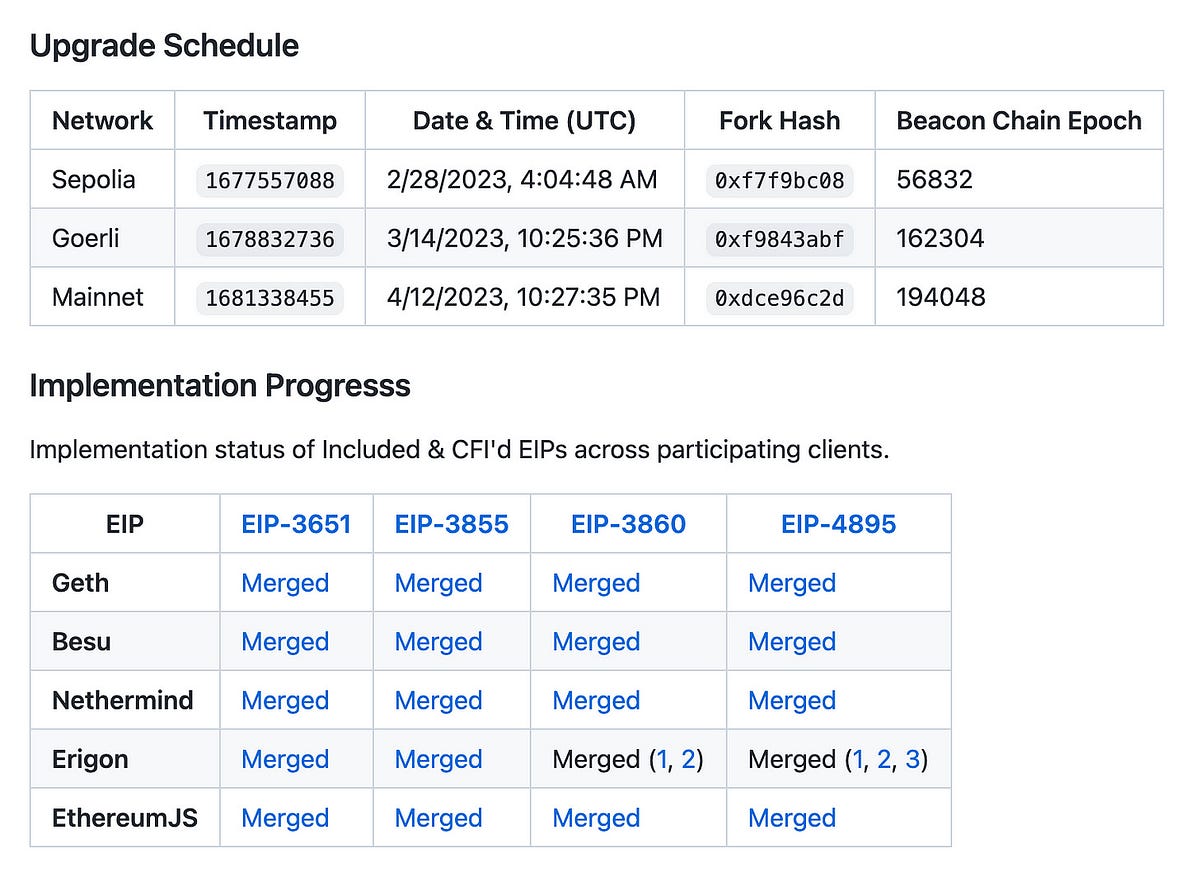Open link 2 in Erigon's EIP-4895 cell

point(884,760)
